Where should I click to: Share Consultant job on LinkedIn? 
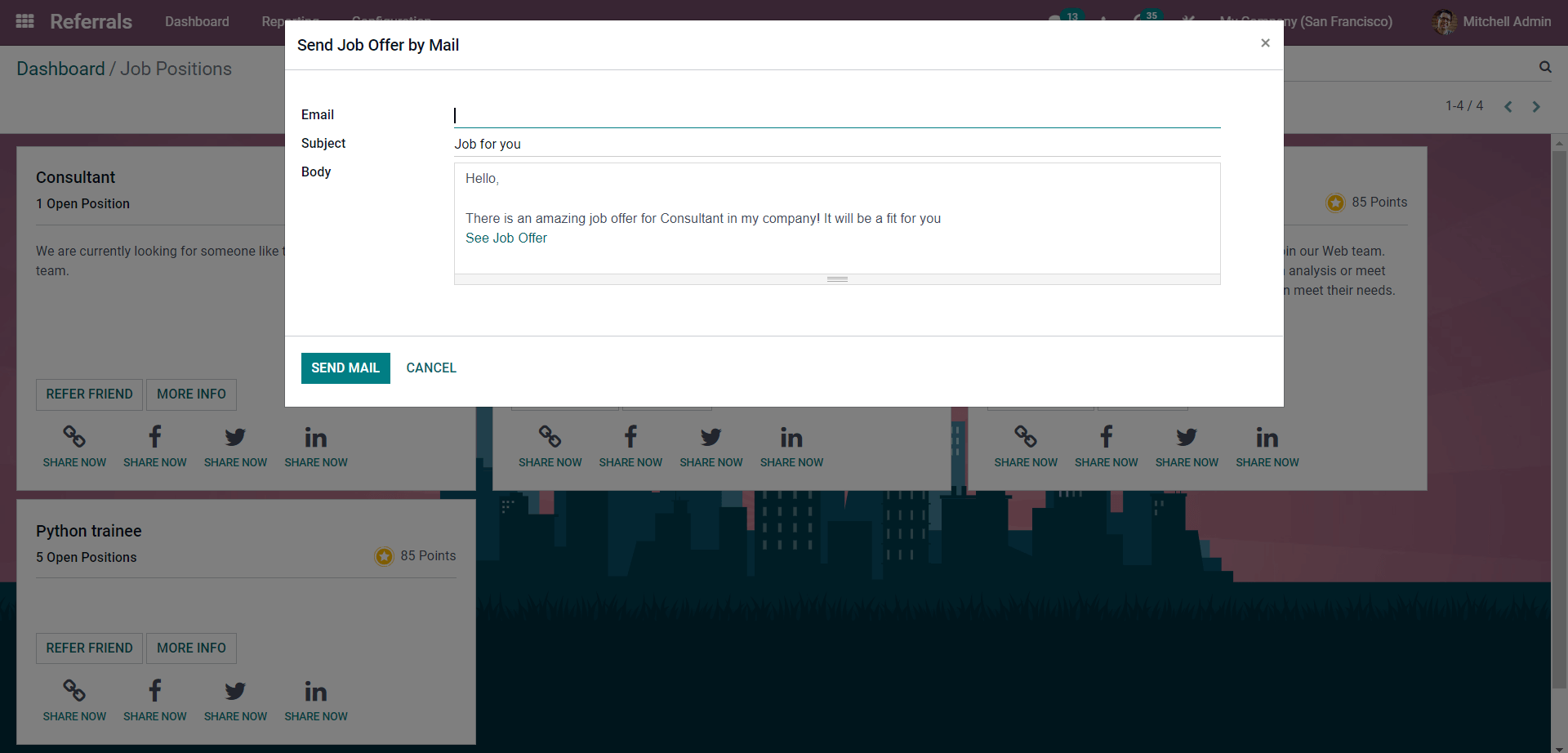316,437
